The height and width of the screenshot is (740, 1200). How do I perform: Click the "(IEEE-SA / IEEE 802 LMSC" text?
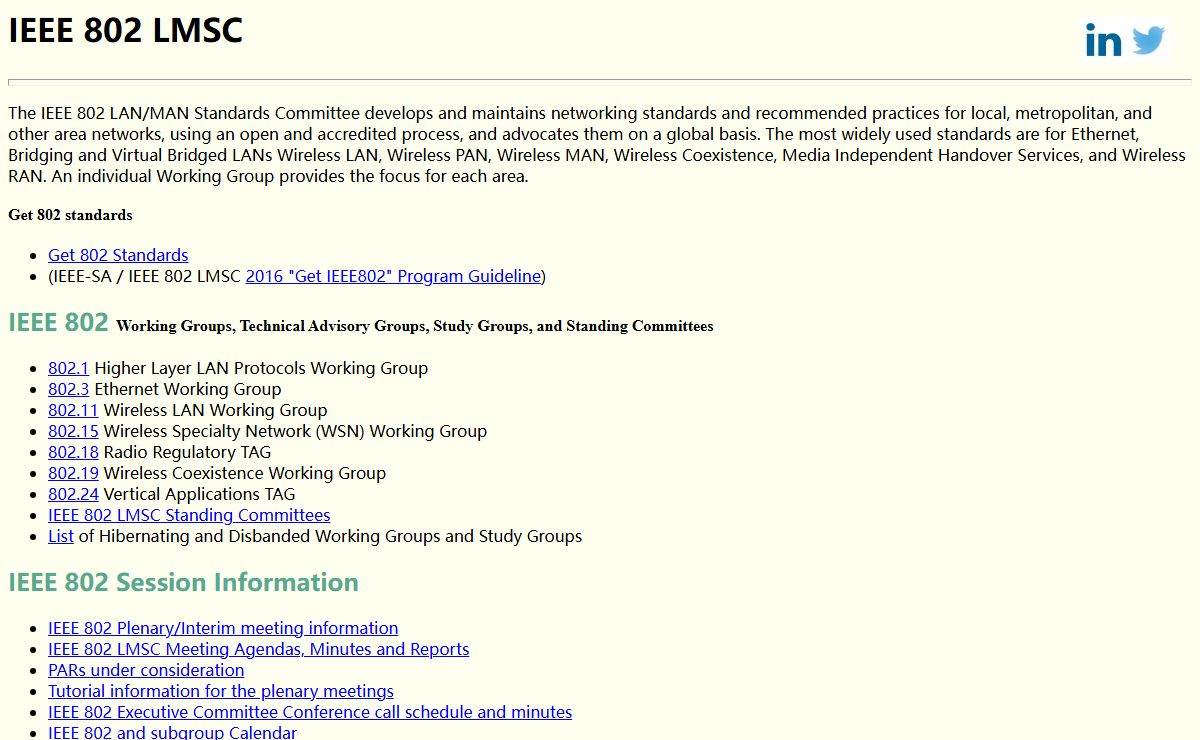click(145, 276)
